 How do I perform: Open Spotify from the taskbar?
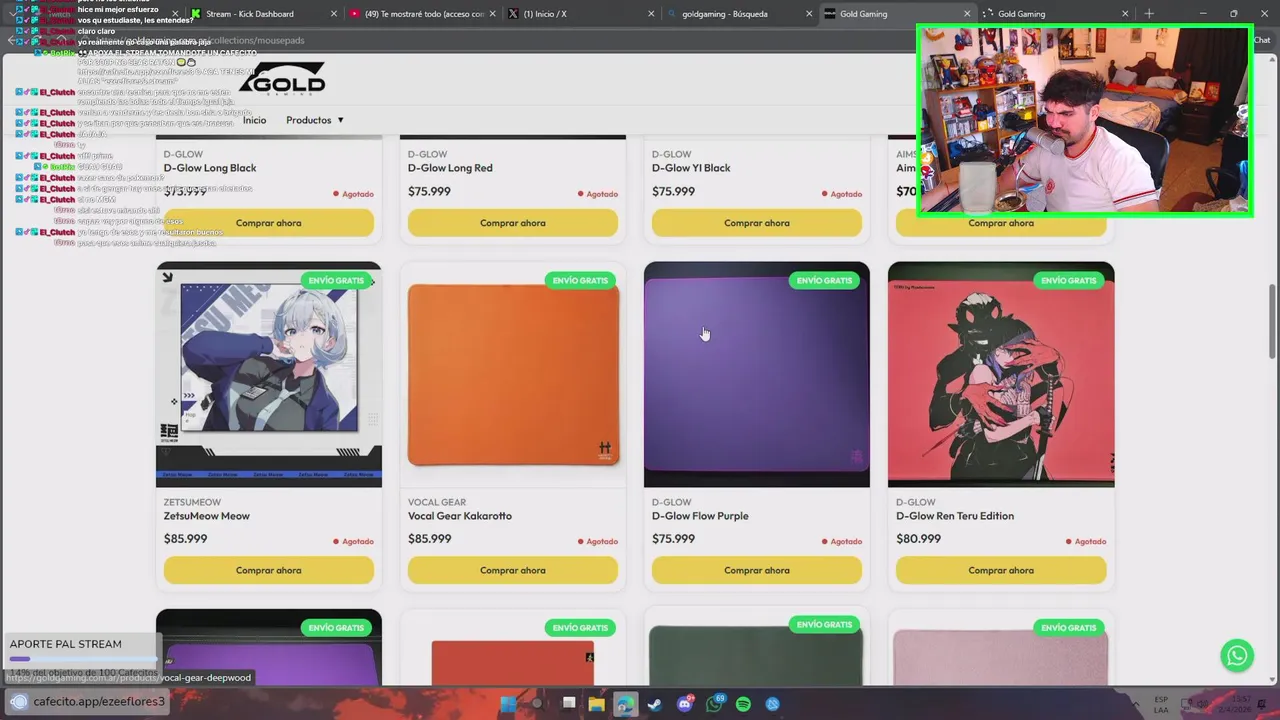coord(743,704)
